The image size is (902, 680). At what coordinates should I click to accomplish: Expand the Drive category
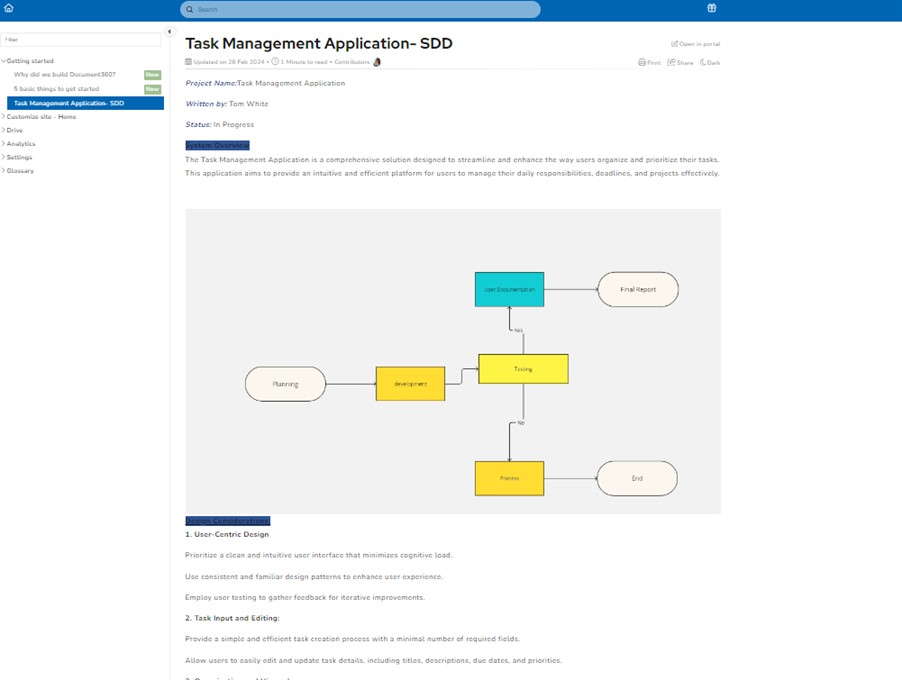4,130
